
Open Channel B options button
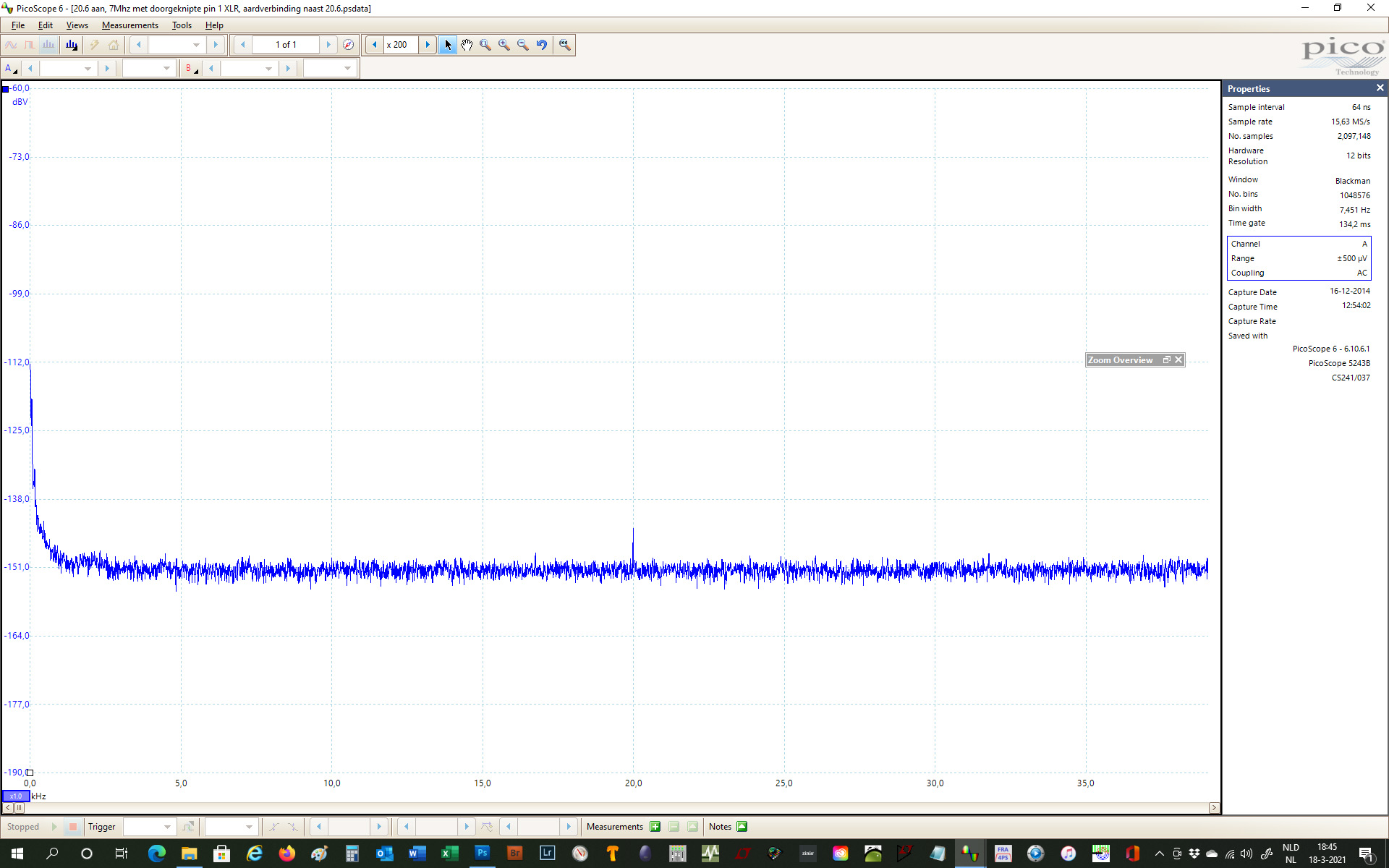[191, 68]
